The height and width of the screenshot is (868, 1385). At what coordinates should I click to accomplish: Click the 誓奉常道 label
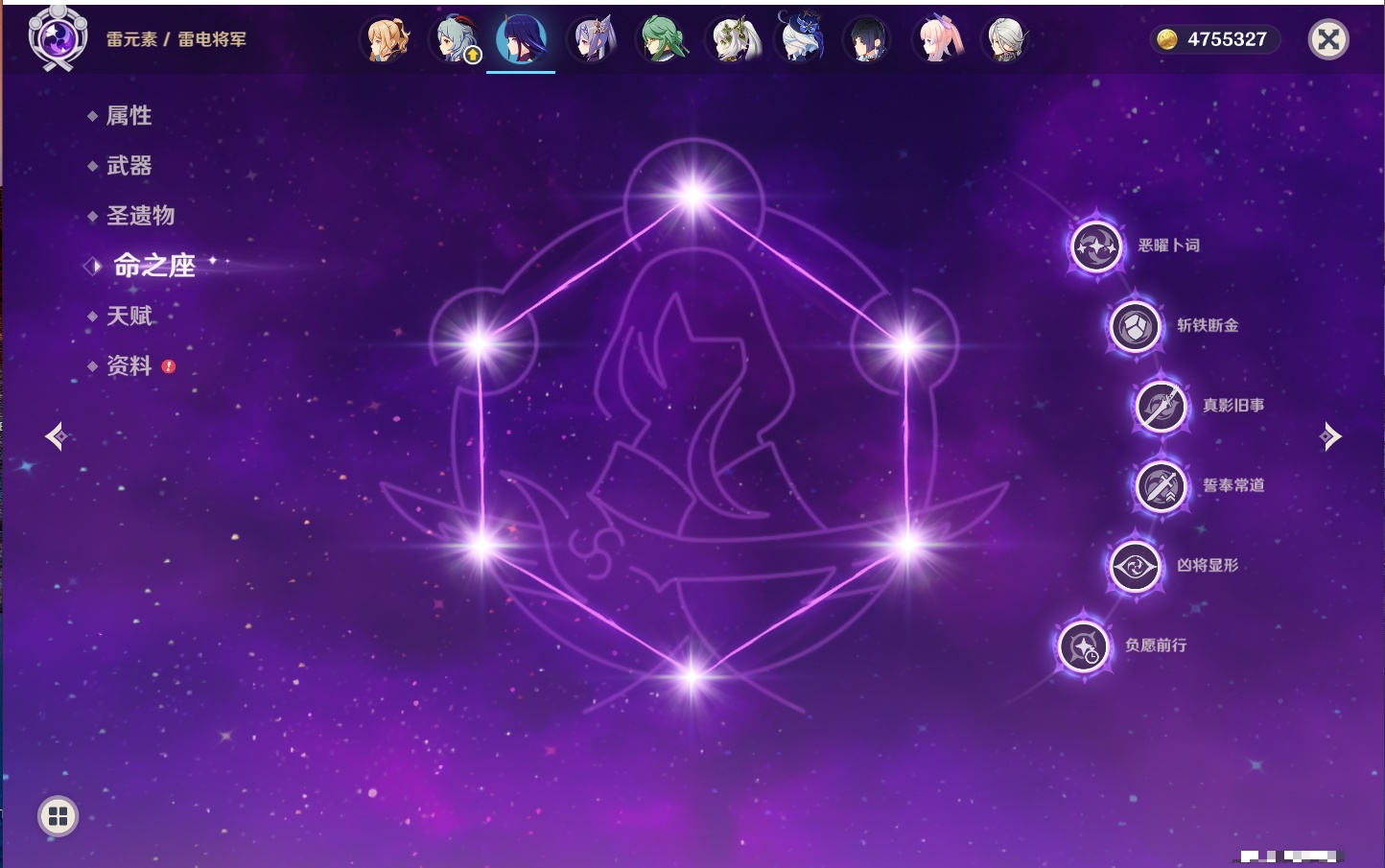click(x=1233, y=485)
